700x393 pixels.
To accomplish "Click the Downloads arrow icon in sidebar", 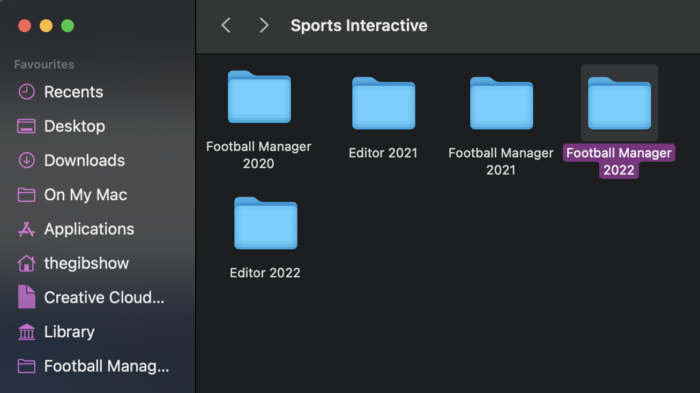I will click(x=26, y=160).
